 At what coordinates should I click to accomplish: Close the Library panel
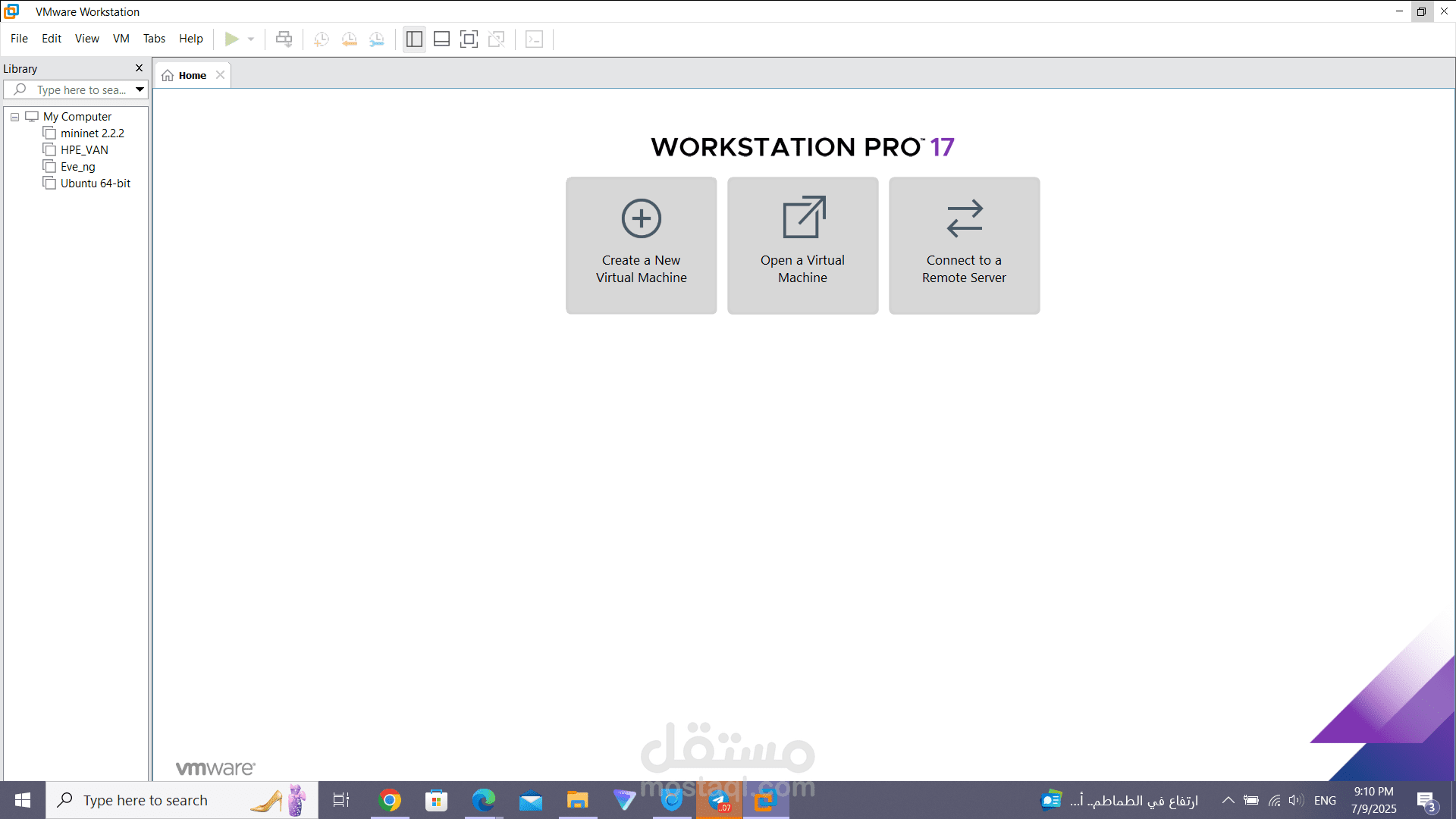point(139,68)
